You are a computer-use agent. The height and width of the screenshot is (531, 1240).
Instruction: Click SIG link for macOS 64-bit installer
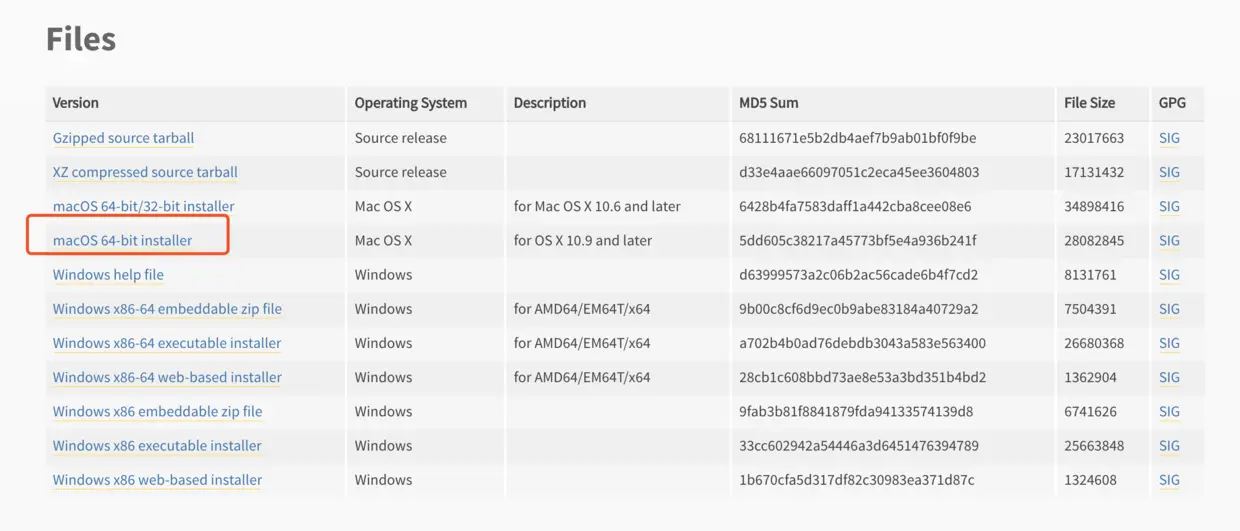(1169, 240)
